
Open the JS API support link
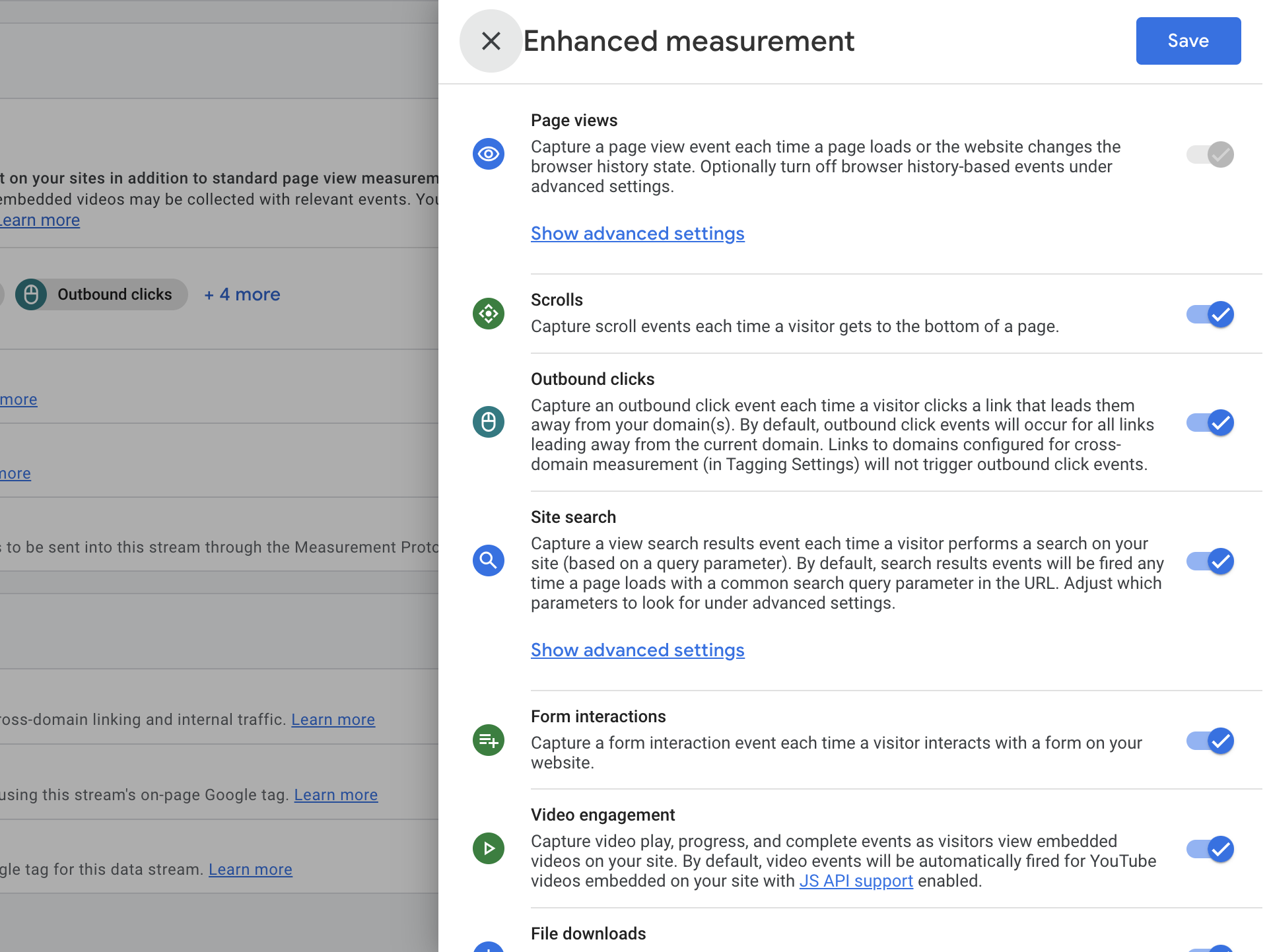pos(856,881)
